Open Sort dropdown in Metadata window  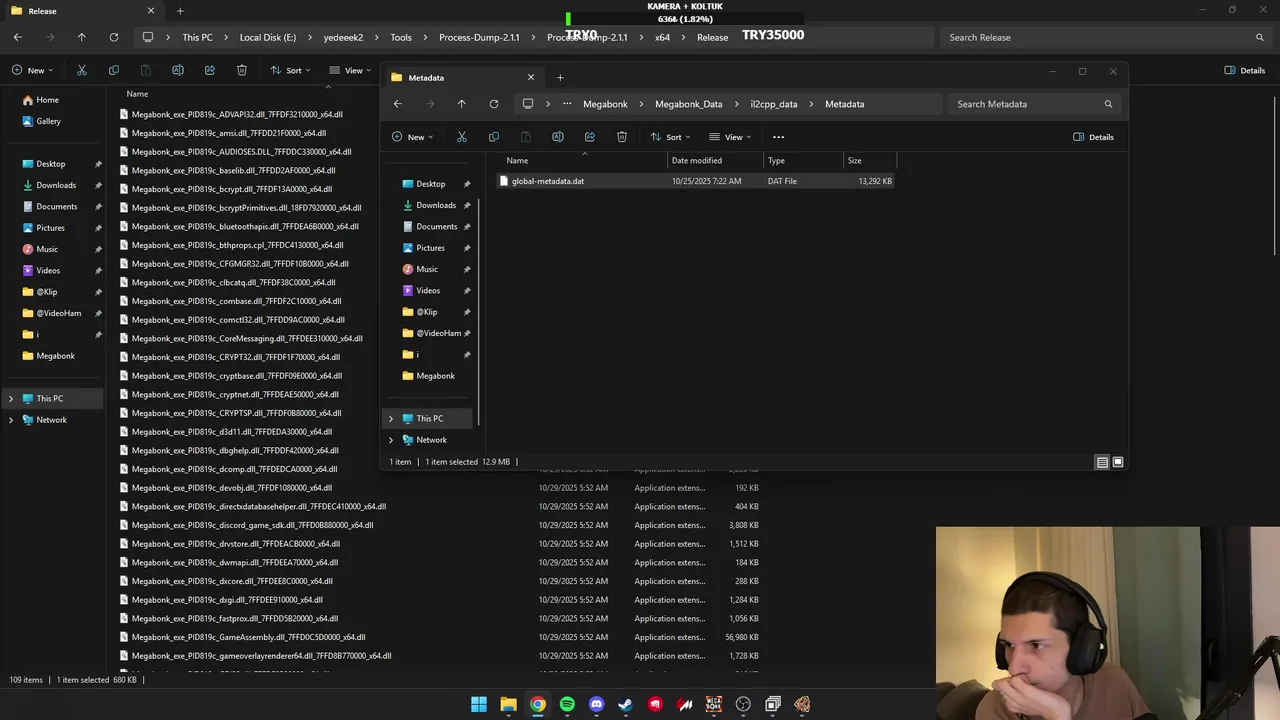[672, 137]
